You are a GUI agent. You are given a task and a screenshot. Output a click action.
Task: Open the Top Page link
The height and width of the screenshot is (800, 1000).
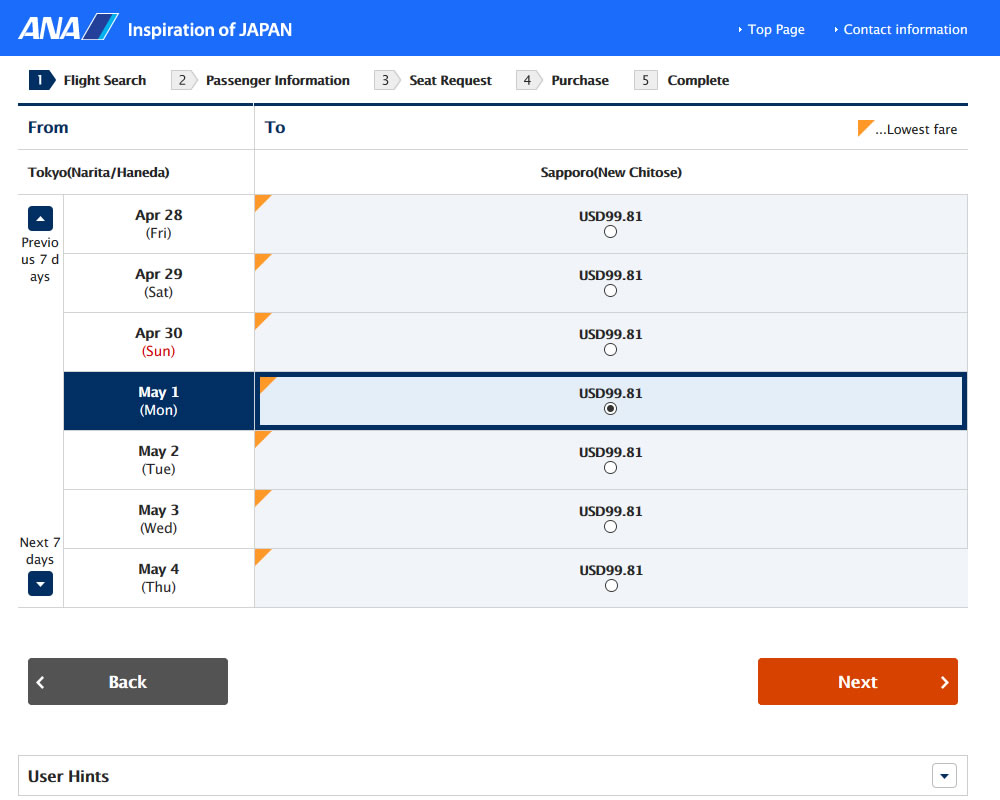point(775,30)
